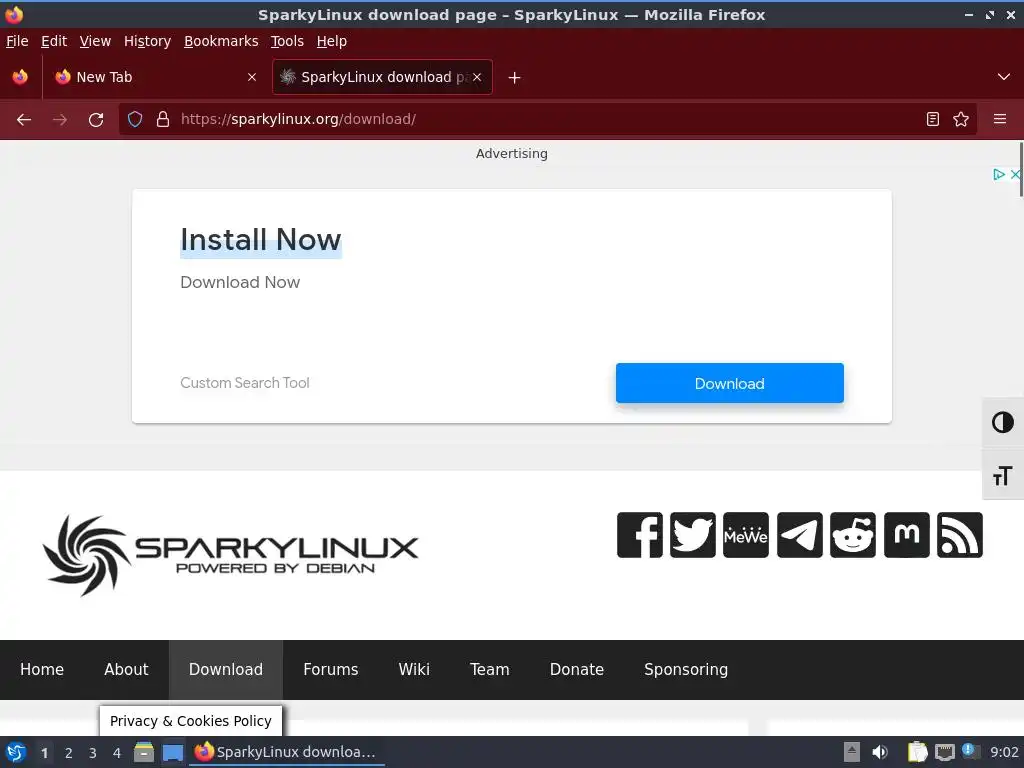Click the URL address bar field
The image size is (1024, 768).
coord(547,119)
